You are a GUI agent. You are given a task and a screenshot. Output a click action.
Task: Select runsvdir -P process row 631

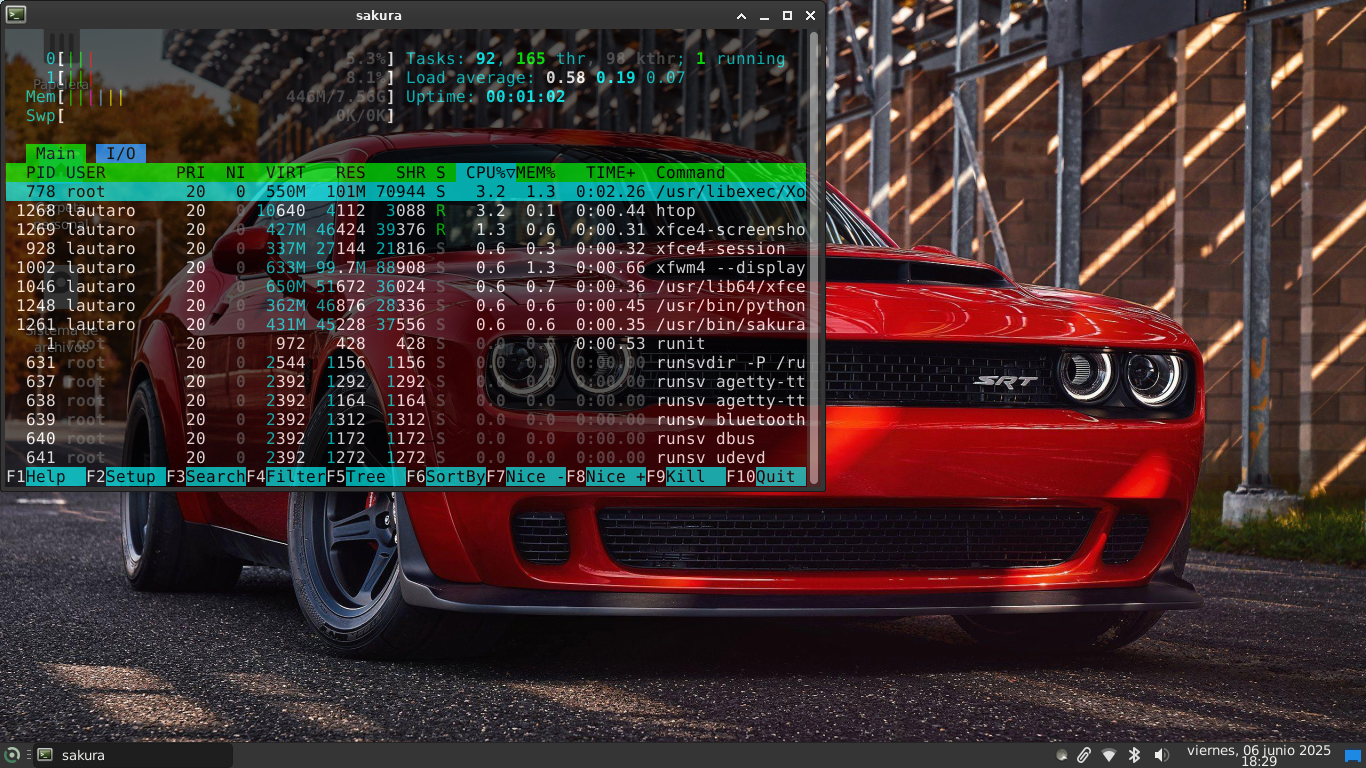point(406,363)
